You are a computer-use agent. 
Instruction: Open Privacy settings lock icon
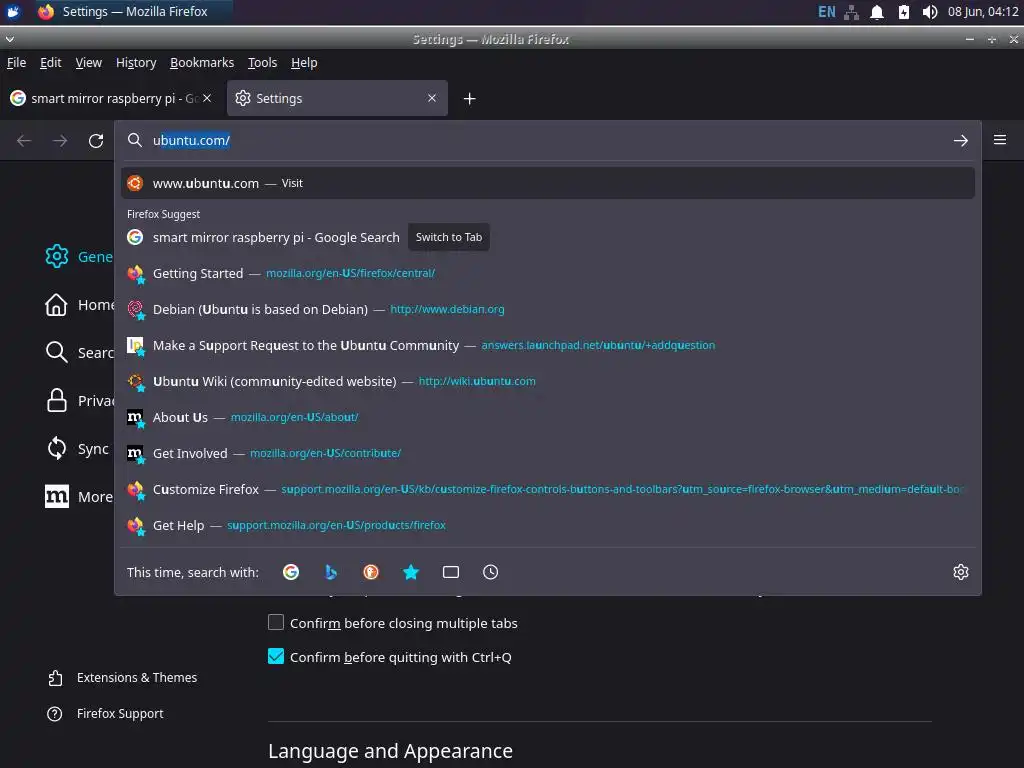(x=57, y=400)
